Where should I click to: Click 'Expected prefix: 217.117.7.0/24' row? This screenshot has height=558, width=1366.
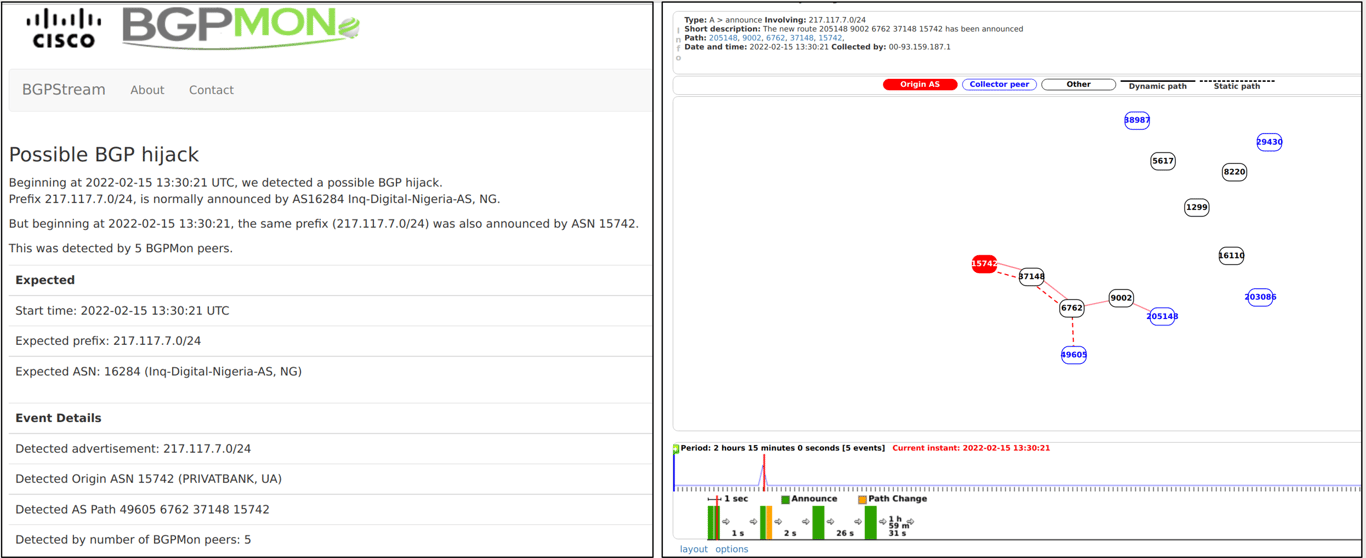click(x=330, y=341)
